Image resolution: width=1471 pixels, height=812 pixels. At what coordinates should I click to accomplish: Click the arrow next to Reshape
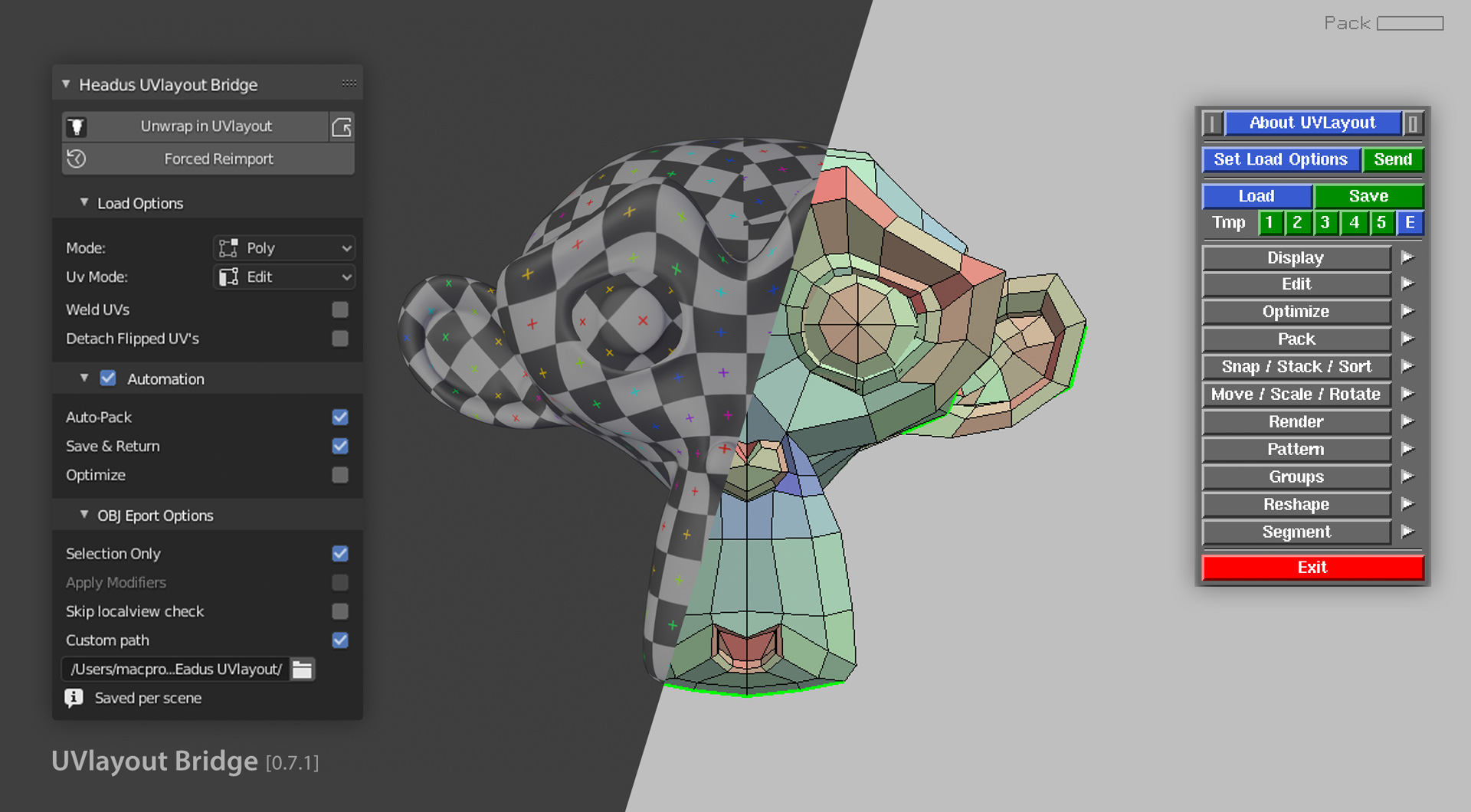coord(1407,505)
